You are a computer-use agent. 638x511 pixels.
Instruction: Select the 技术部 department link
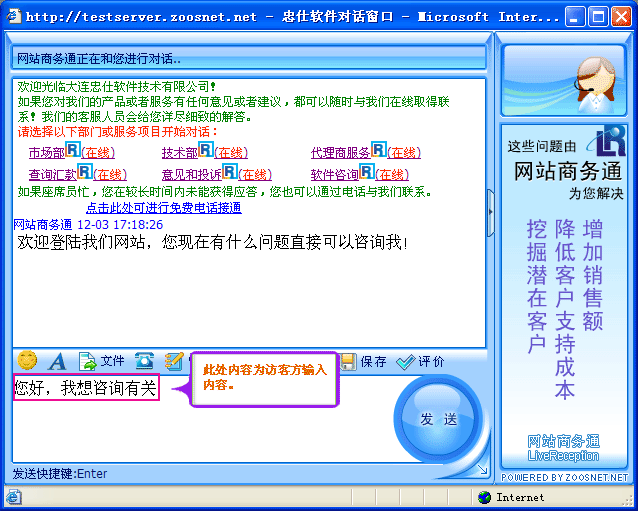[180, 153]
